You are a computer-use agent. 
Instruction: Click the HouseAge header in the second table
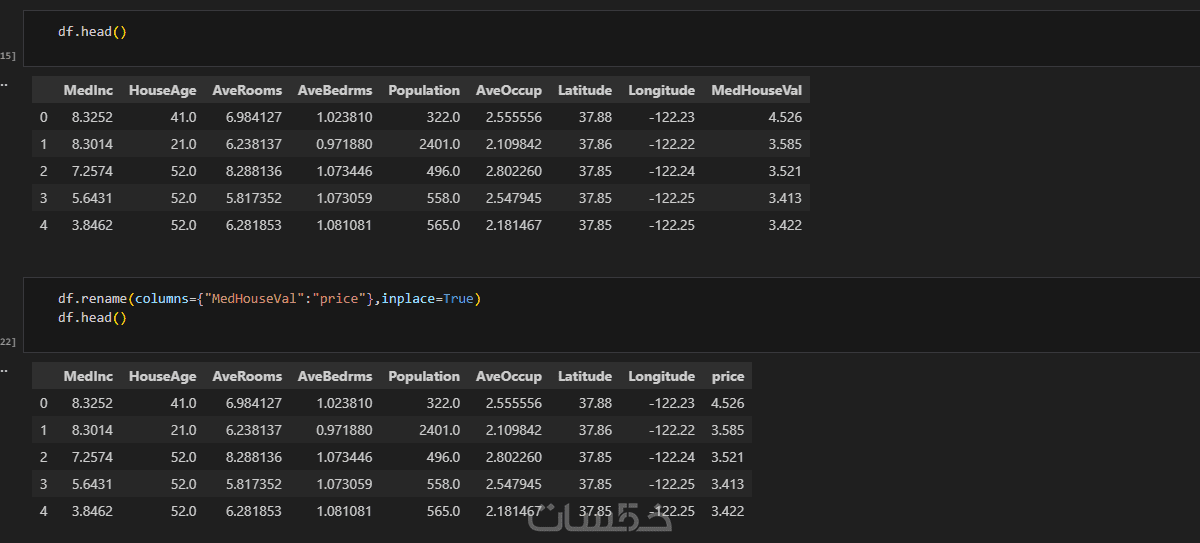pyautogui.click(x=163, y=376)
